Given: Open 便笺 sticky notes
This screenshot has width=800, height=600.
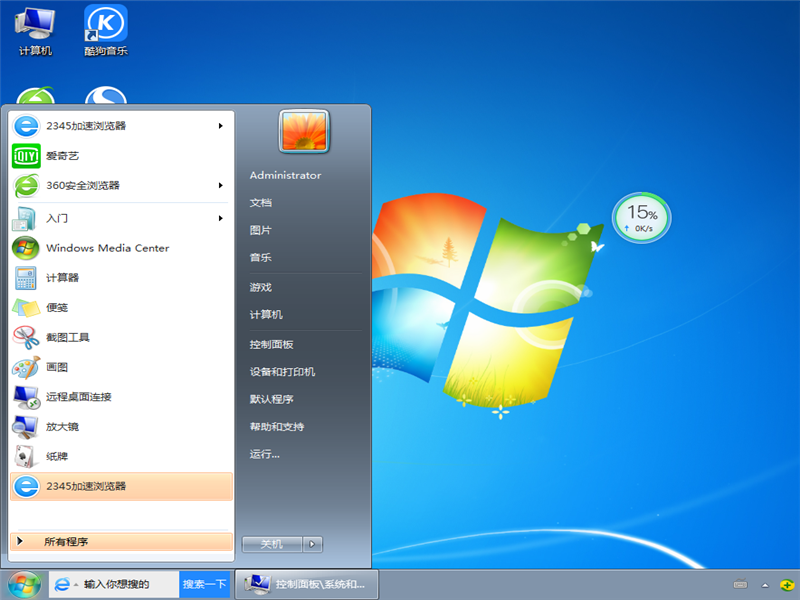Looking at the screenshot, I should pyautogui.click(x=57, y=308).
